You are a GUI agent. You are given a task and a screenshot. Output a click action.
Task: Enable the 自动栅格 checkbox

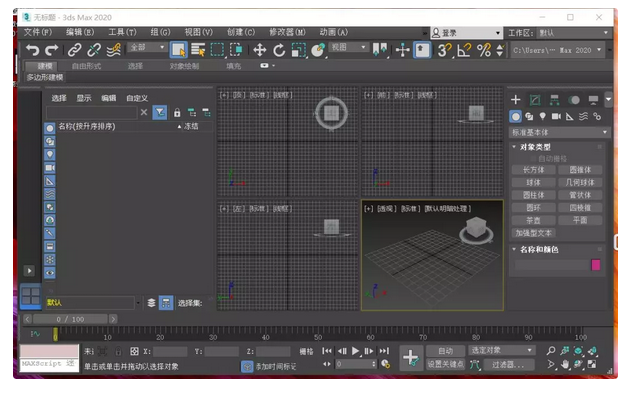[533, 159]
